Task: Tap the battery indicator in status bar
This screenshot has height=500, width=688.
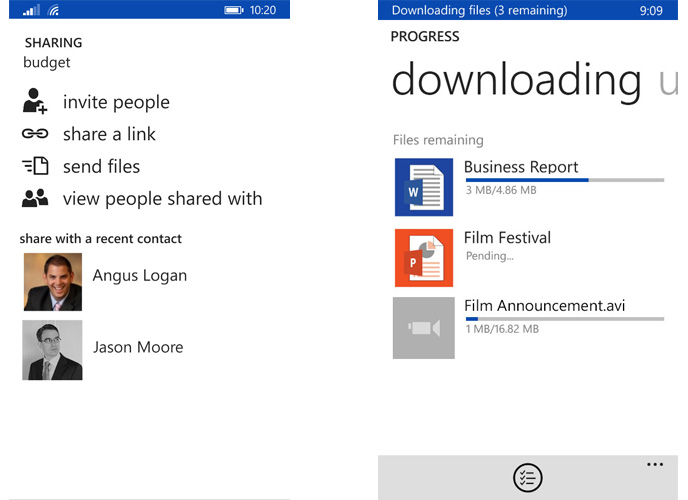Action: click(x=234, y=10)
